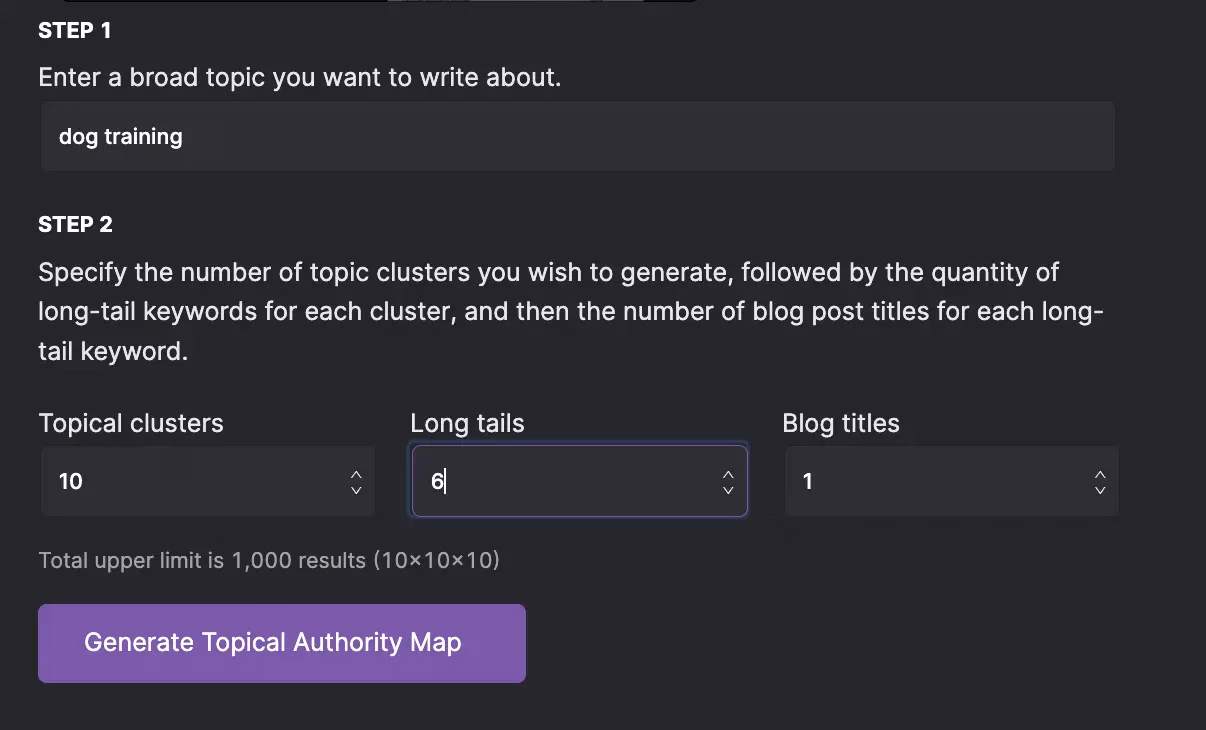Click the 'Blog titles' label

point(840,423)
